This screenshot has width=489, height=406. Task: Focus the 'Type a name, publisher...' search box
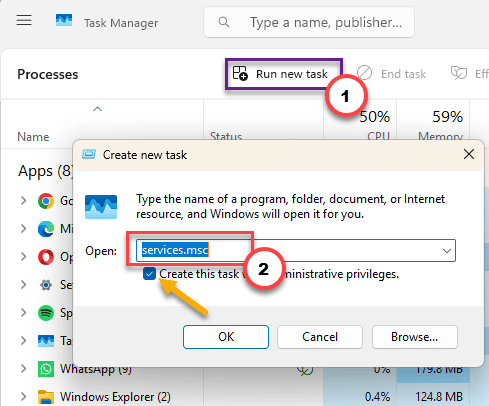pyautogui.click(x=309, y=22)
